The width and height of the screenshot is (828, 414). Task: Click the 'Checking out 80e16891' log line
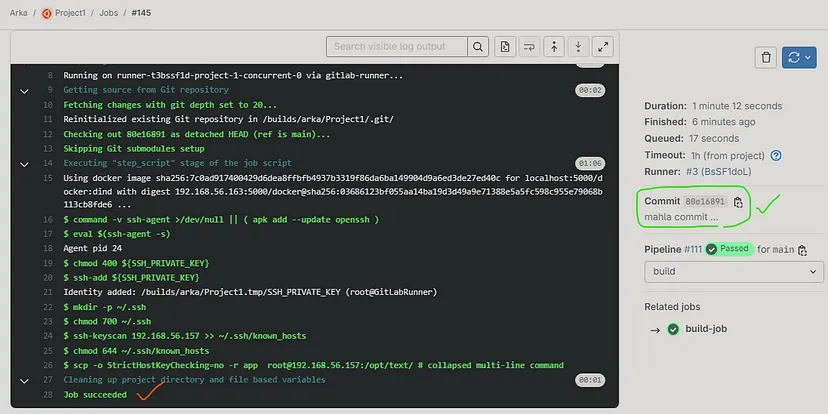(196, 134)
